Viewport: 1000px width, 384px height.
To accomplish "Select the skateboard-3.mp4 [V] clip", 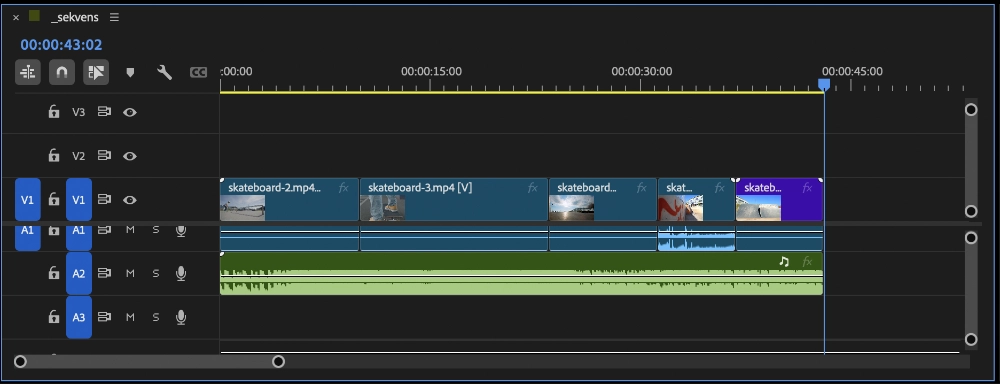I will [x=453, y=200].
